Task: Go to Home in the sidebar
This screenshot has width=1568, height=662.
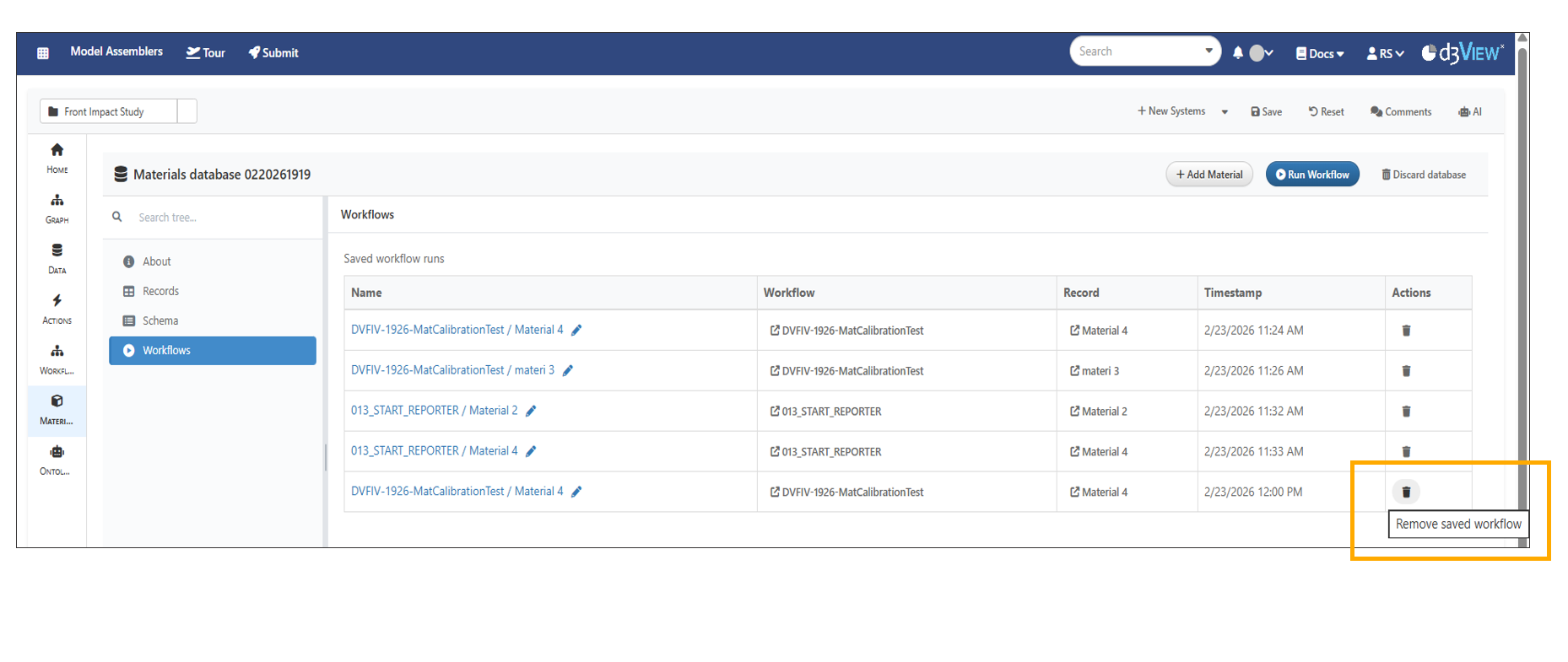Action: pos(57,158)
